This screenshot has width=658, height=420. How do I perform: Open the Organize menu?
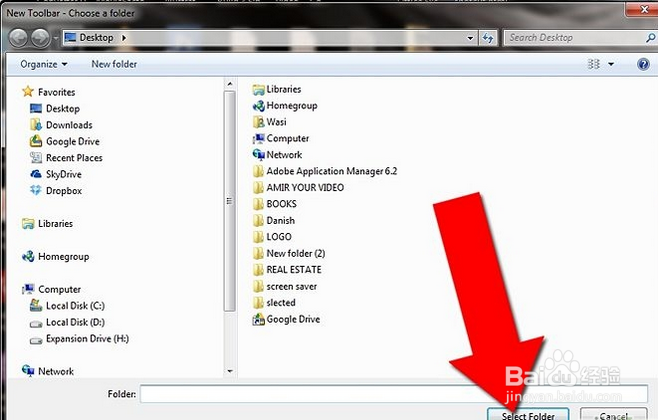pyautogui.click(x=44, y=64)
